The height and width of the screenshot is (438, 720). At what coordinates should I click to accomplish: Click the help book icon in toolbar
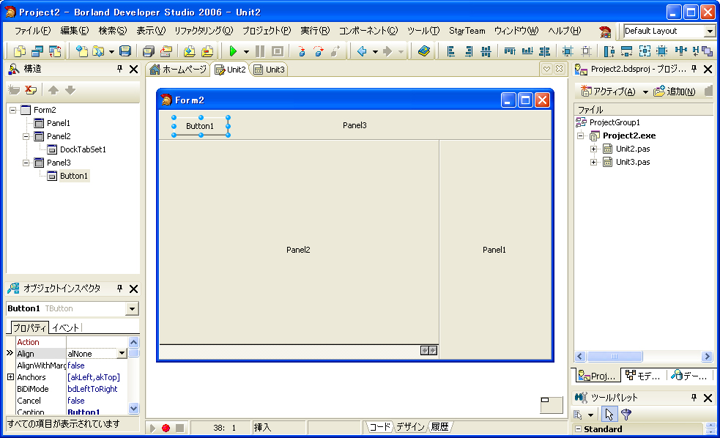point(424,51)
